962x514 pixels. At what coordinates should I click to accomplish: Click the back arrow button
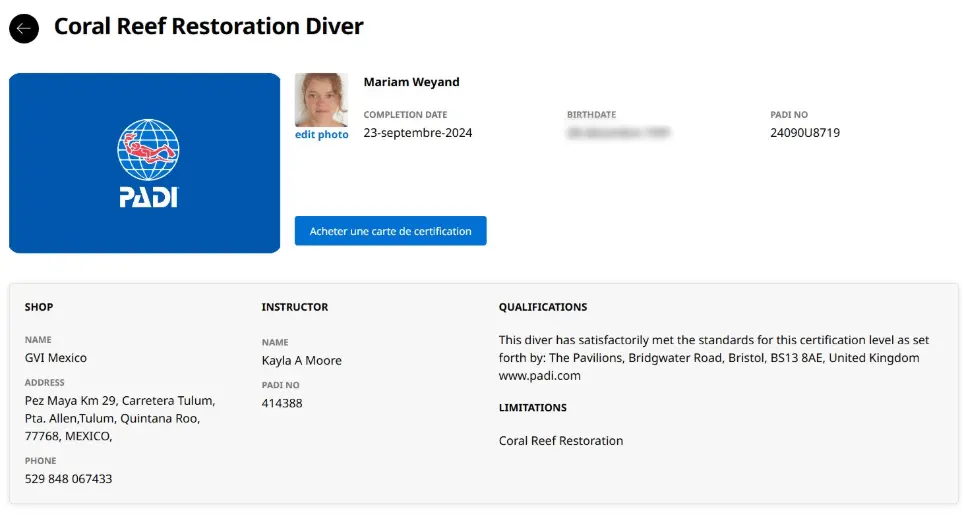(24, 28)
